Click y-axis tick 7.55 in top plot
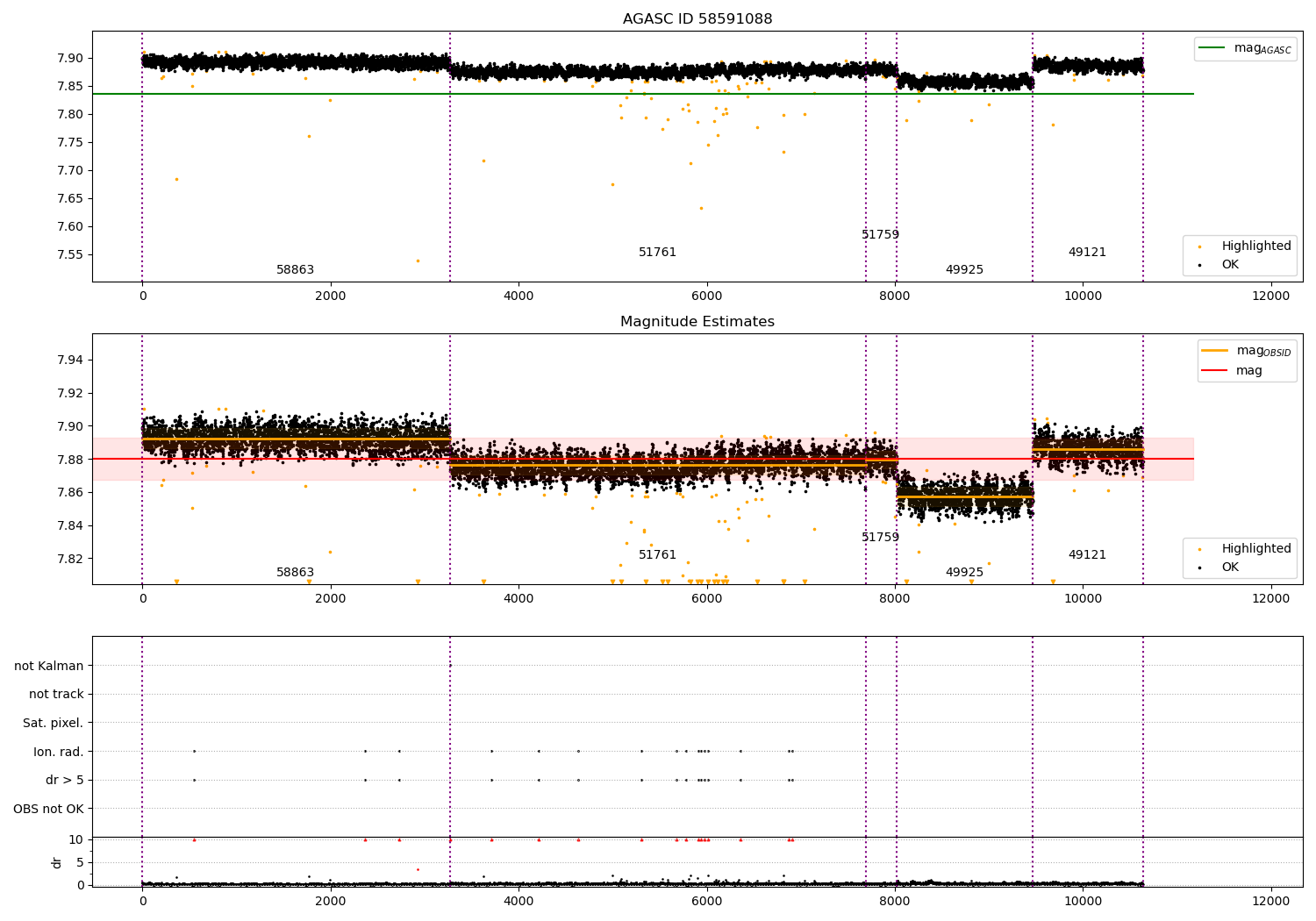Screen dimensions: 1316x921 pyautogui.click(x=70, y=255)
